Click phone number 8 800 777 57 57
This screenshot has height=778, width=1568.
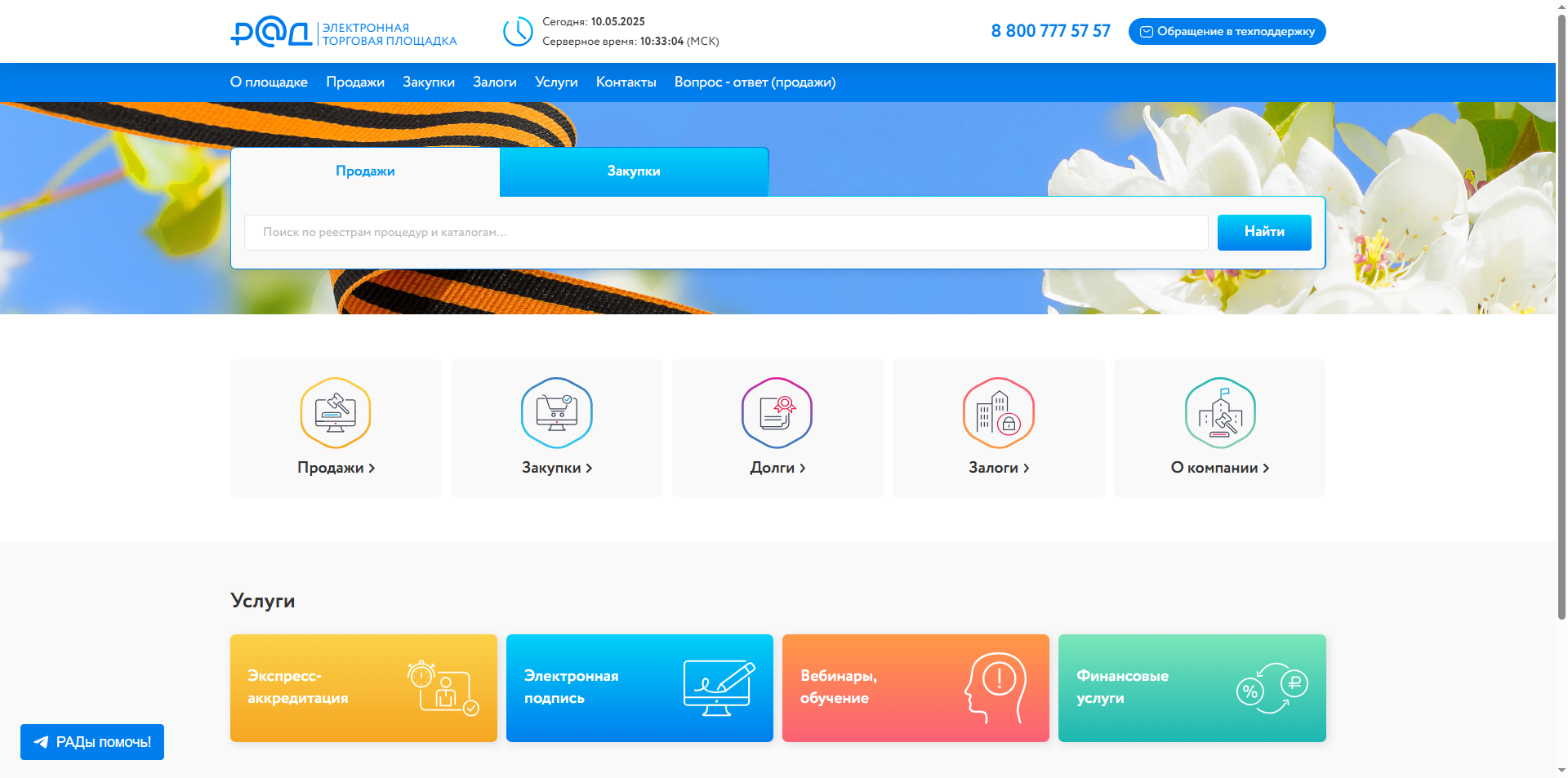pyautogui.click(x=1051, y=31)
